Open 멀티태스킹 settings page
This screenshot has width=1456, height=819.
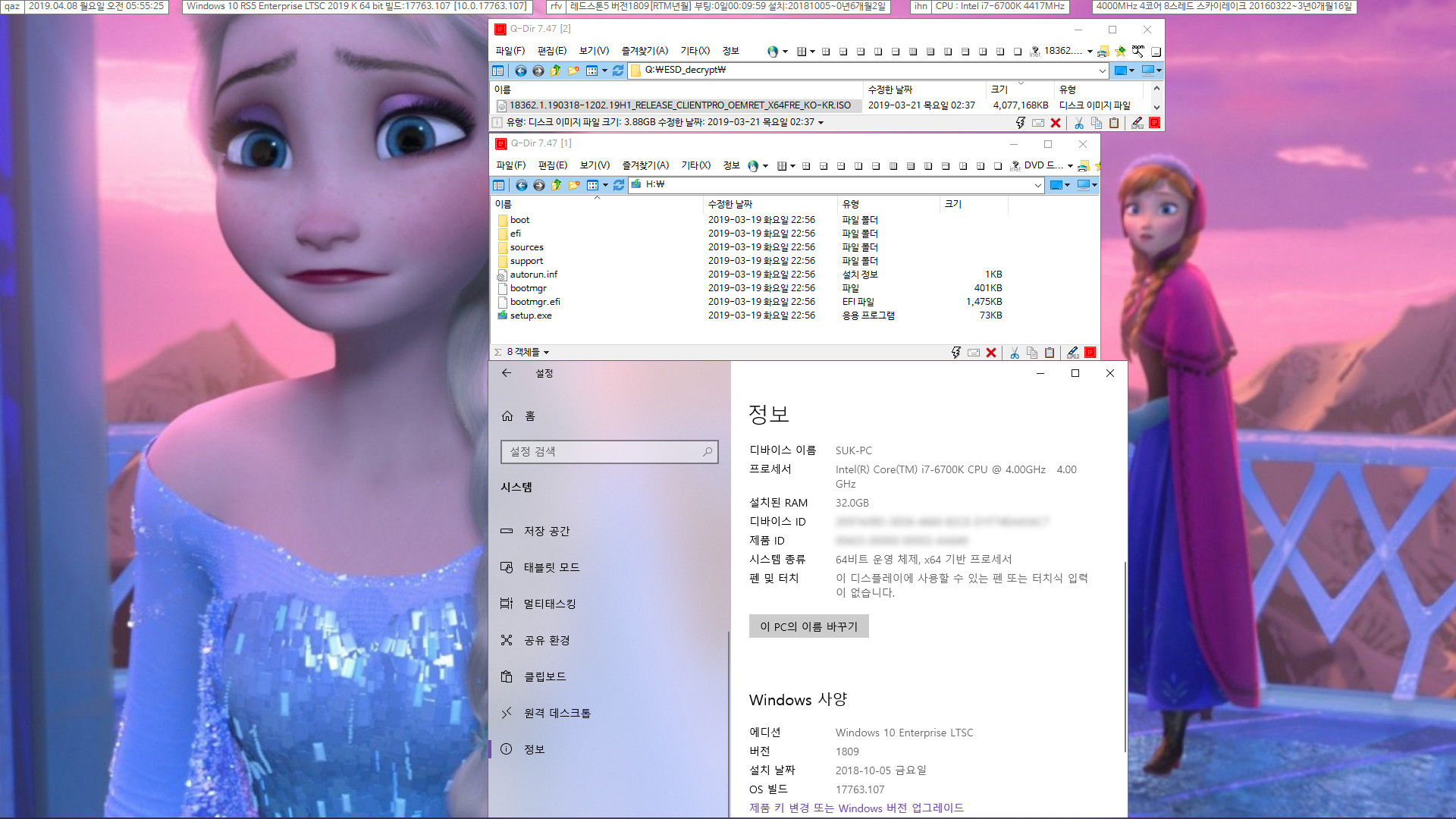coord(608,604)
